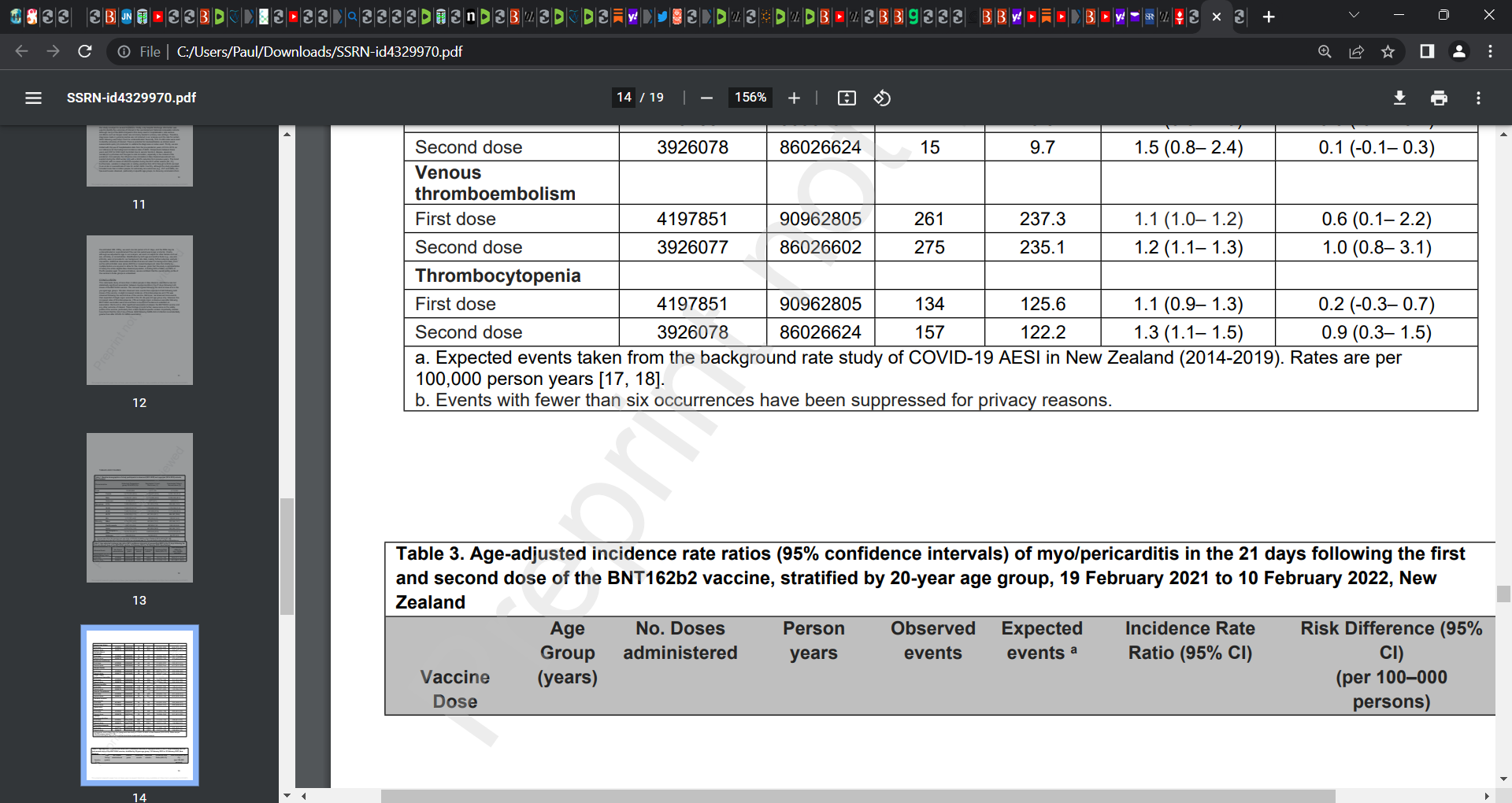The image size is (1512, 803).
Task: Go forward in browser history
Action: tap(53, 51)
